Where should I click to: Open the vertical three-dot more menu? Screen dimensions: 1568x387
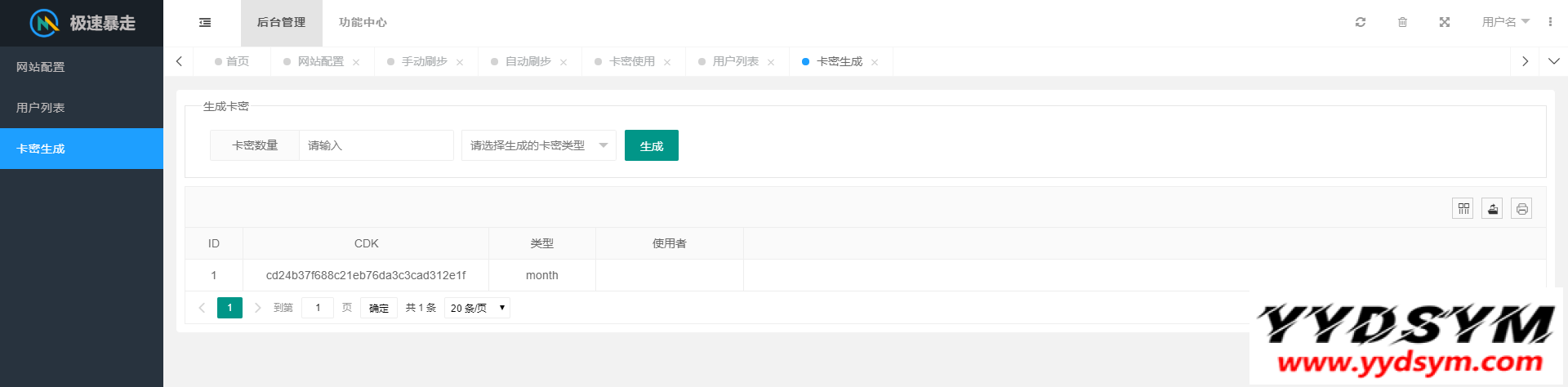tap(1550, 22)
